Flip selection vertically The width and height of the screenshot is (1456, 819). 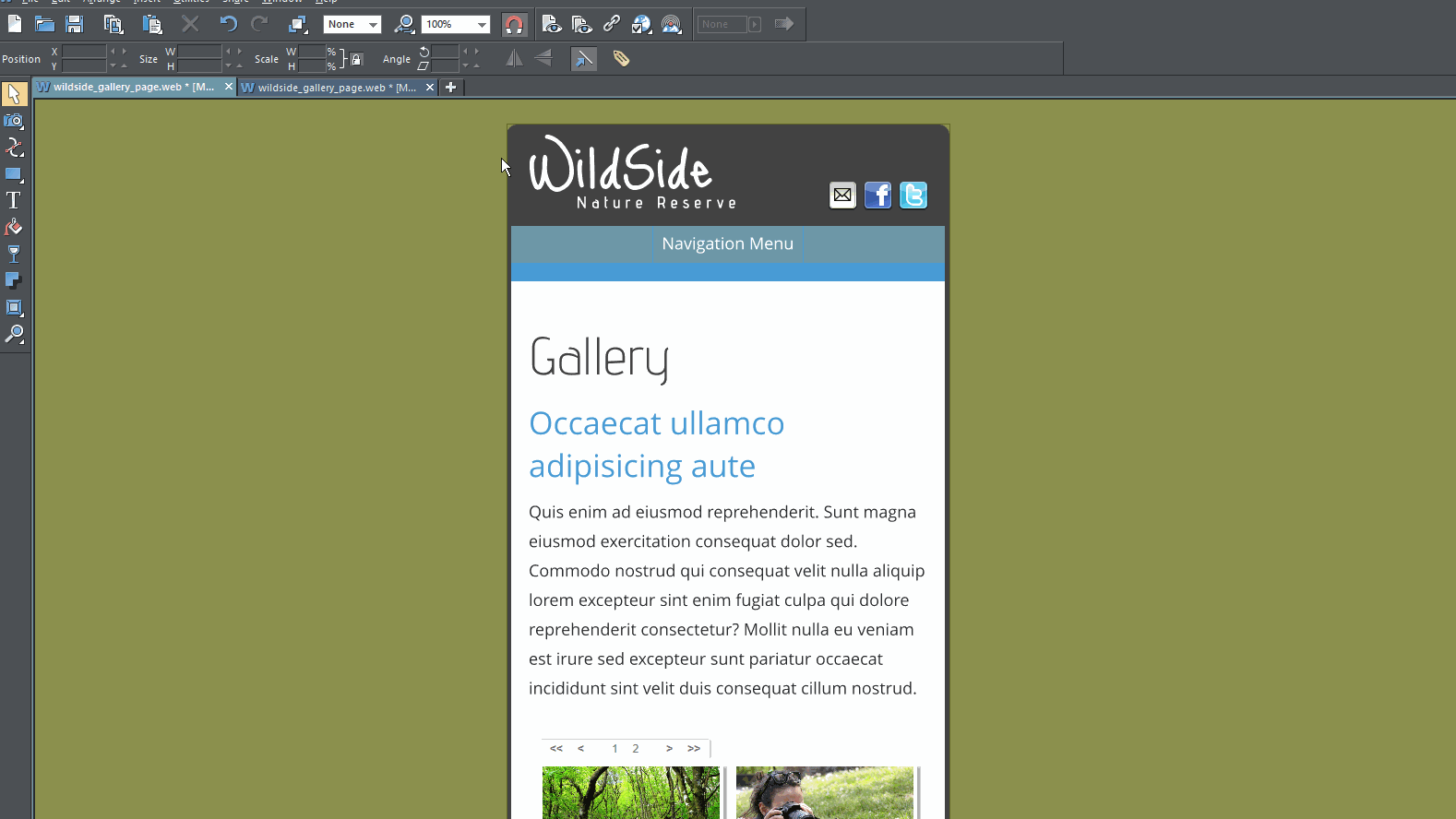pyautogui.click(x=543, y=58)
